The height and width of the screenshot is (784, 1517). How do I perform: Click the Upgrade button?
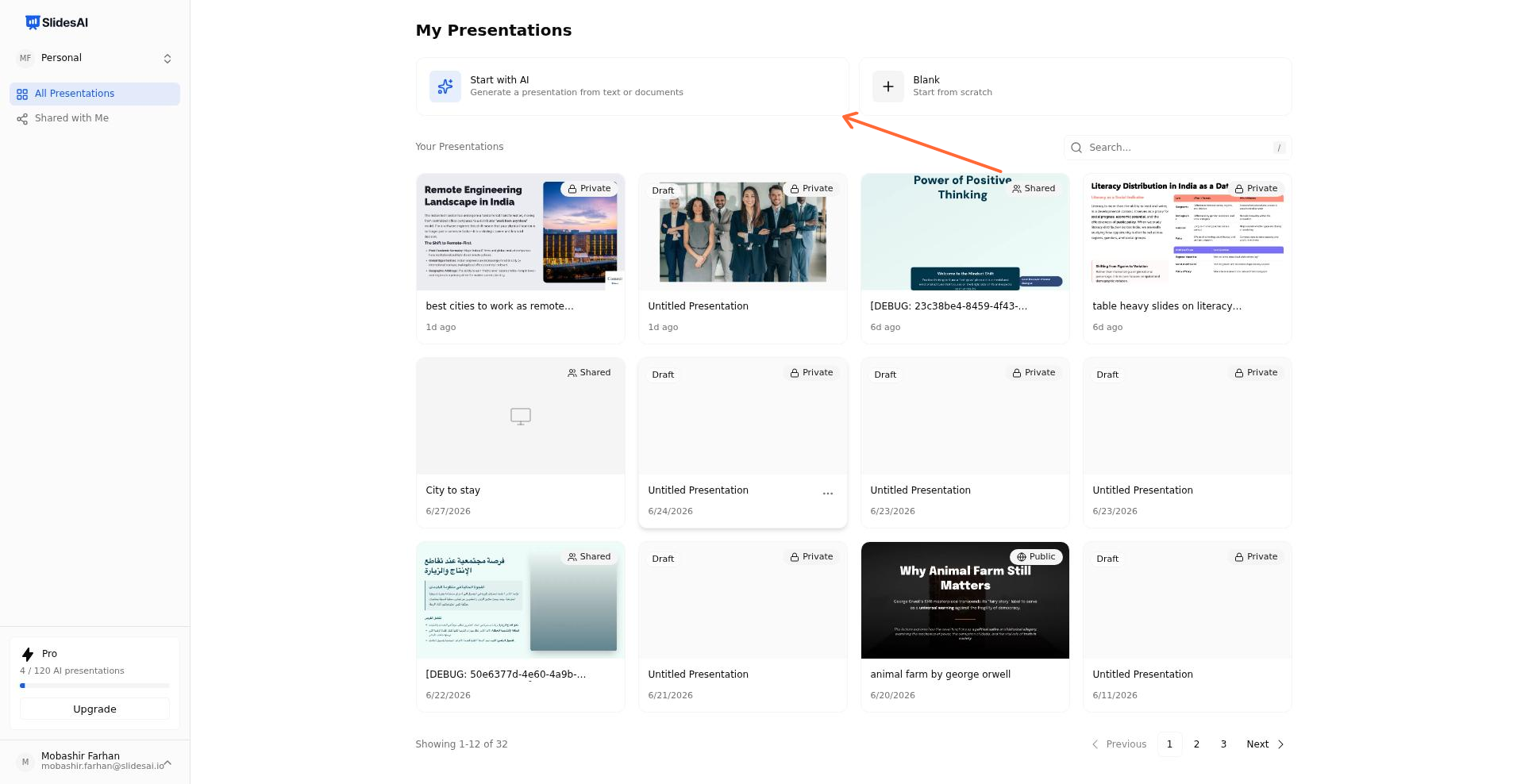pos(94,709)
